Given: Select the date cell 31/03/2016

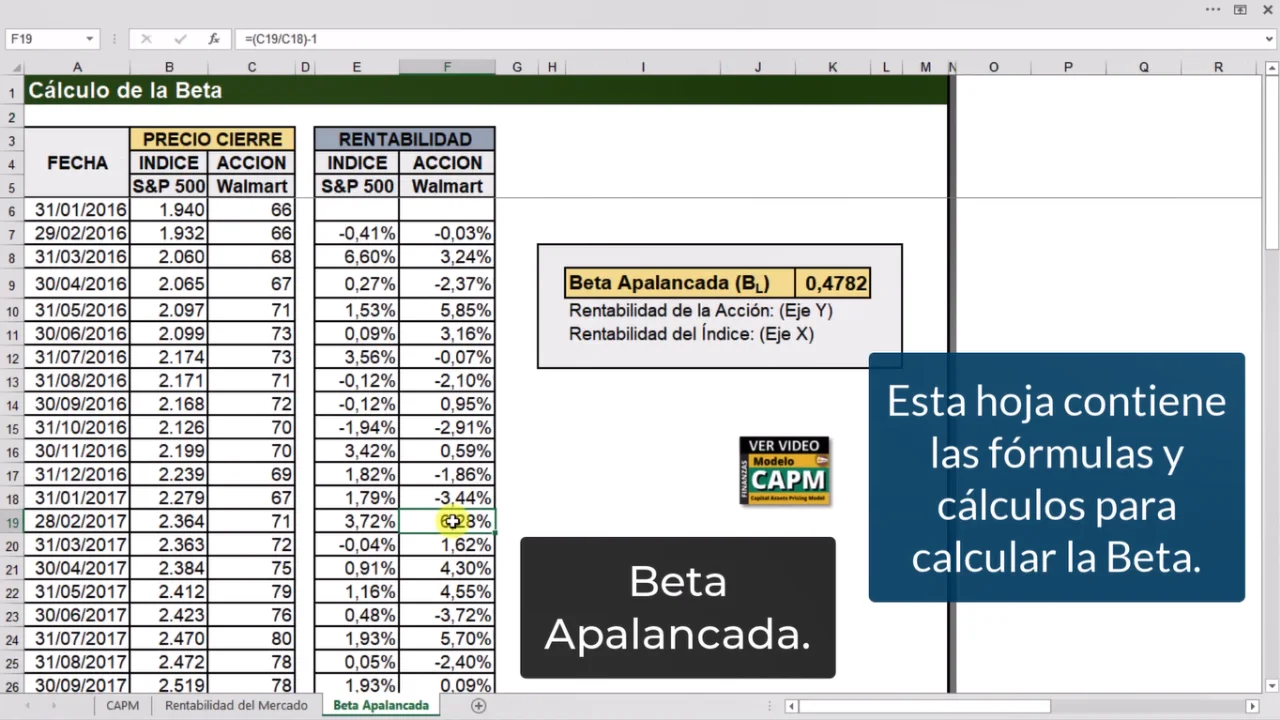Looking at the screenshot, I should [77, 257].
